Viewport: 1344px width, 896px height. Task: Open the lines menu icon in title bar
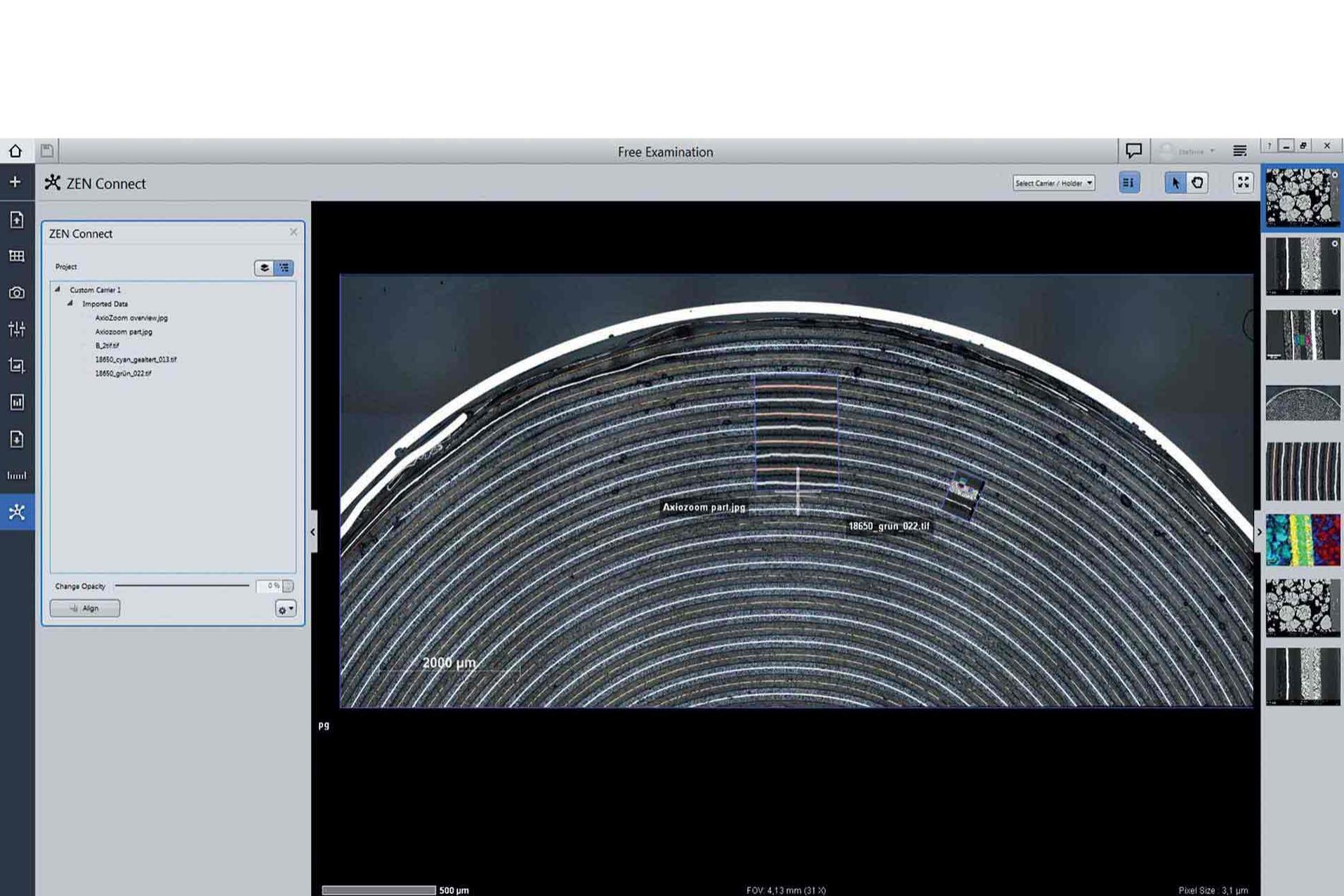tap(1240, 151)
